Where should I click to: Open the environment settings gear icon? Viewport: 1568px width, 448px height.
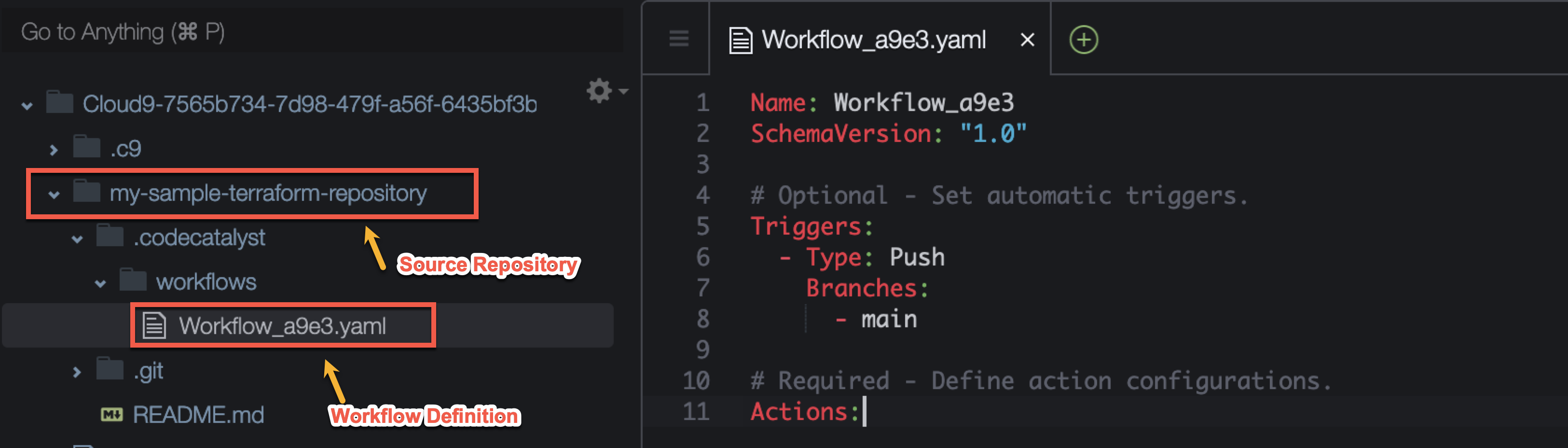point(599,91)
